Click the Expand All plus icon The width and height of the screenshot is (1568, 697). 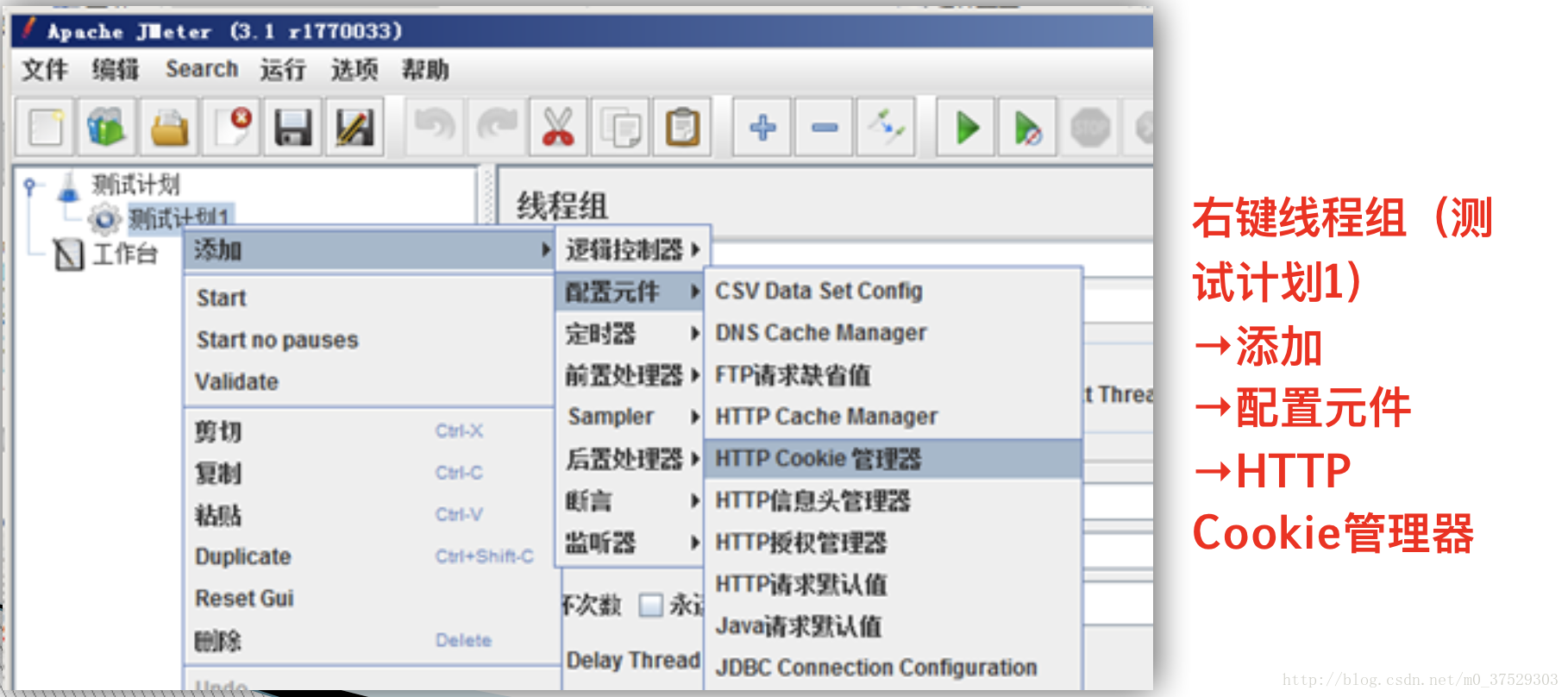click(x=762, y=128)
